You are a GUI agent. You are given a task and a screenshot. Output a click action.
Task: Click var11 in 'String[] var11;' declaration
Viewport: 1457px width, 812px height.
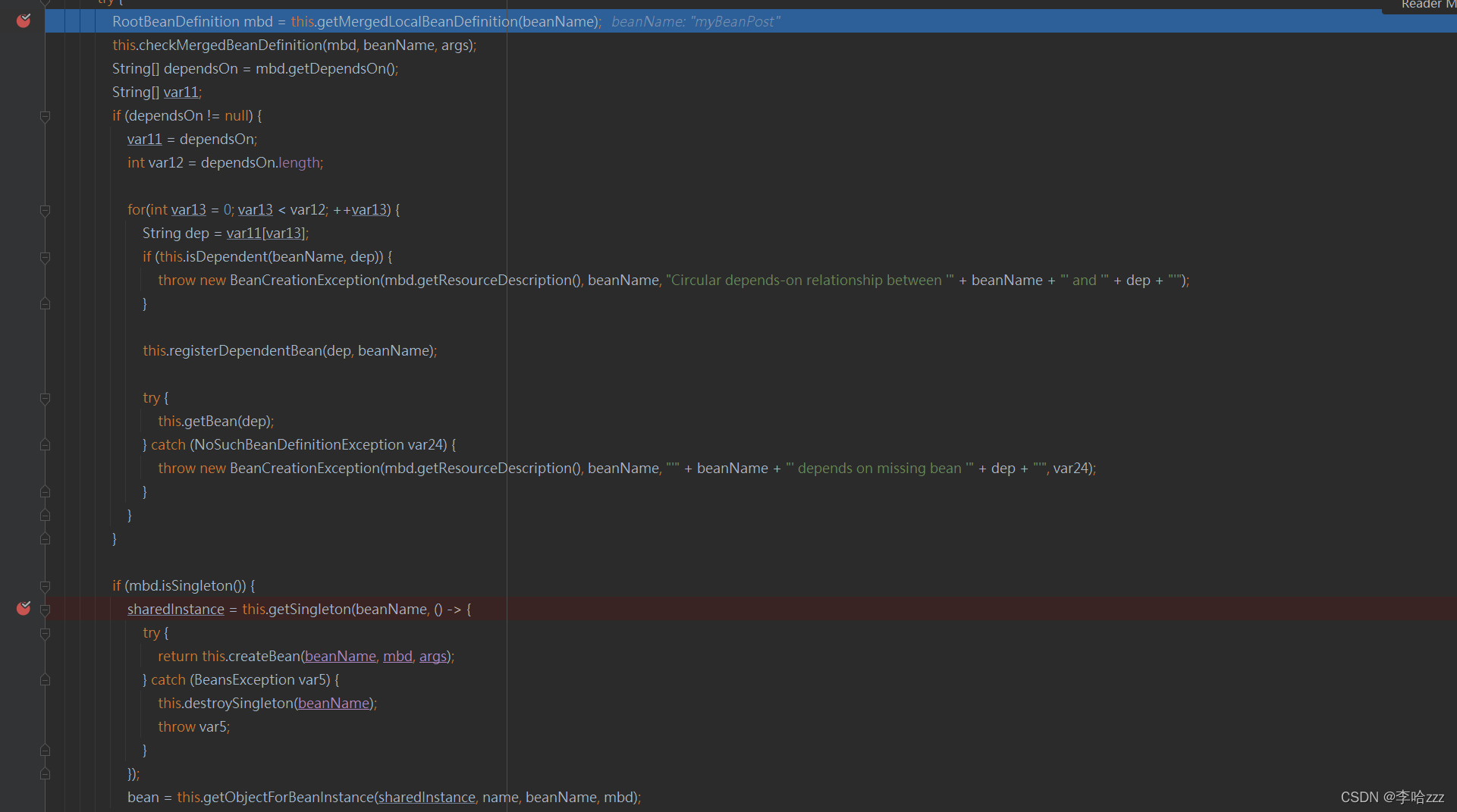pyautogui.click(x=181, y=92)
